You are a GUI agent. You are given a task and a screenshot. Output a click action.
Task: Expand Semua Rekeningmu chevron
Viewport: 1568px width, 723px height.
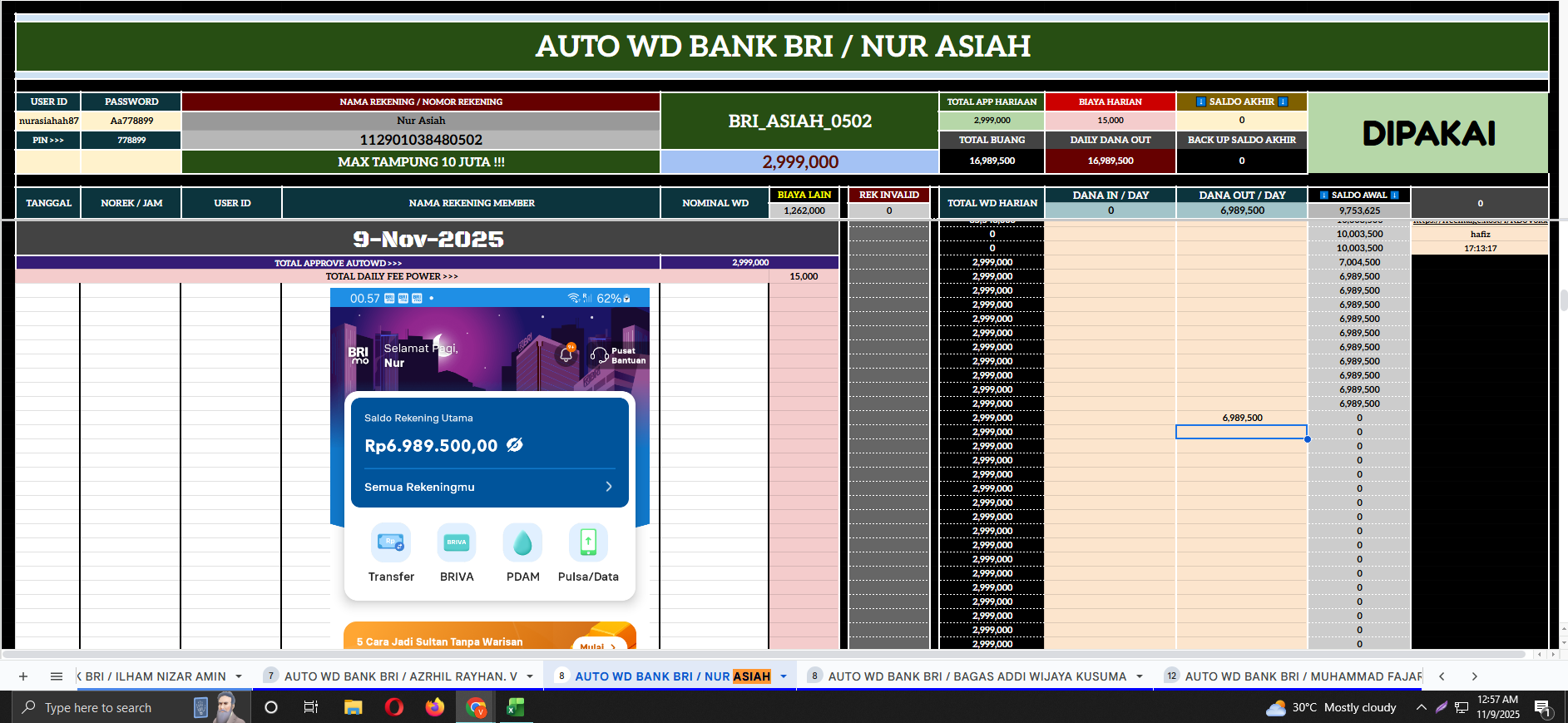tap(609, 487)
